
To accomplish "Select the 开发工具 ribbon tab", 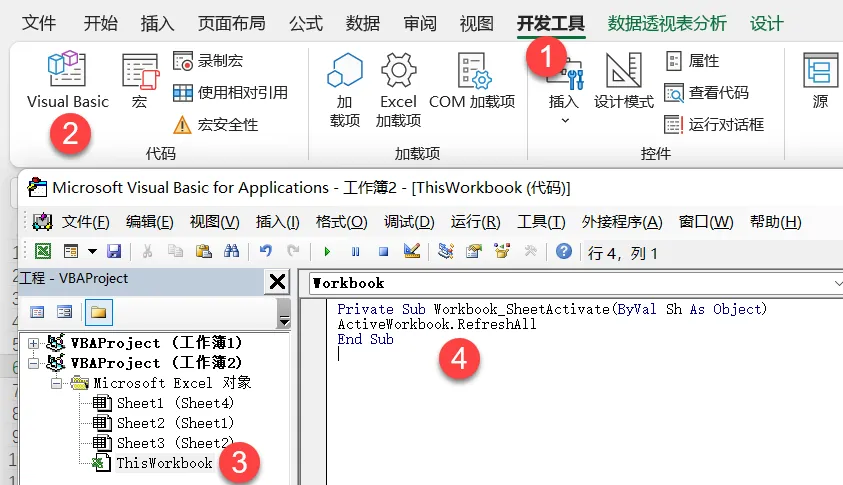I will pyautogui.click(x=551, y=23).
